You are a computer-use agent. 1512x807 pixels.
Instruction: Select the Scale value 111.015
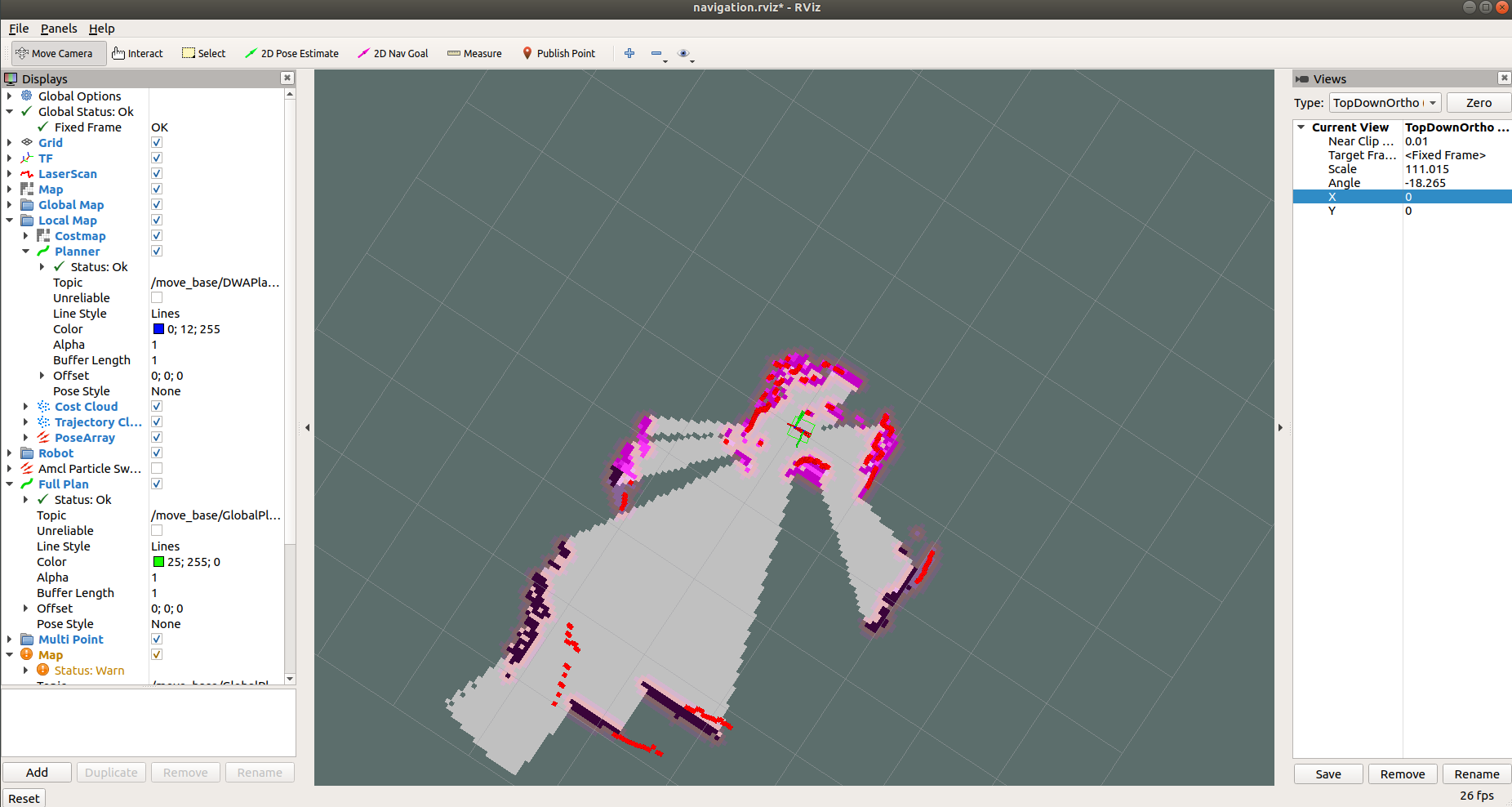[x=1426, y=169]
